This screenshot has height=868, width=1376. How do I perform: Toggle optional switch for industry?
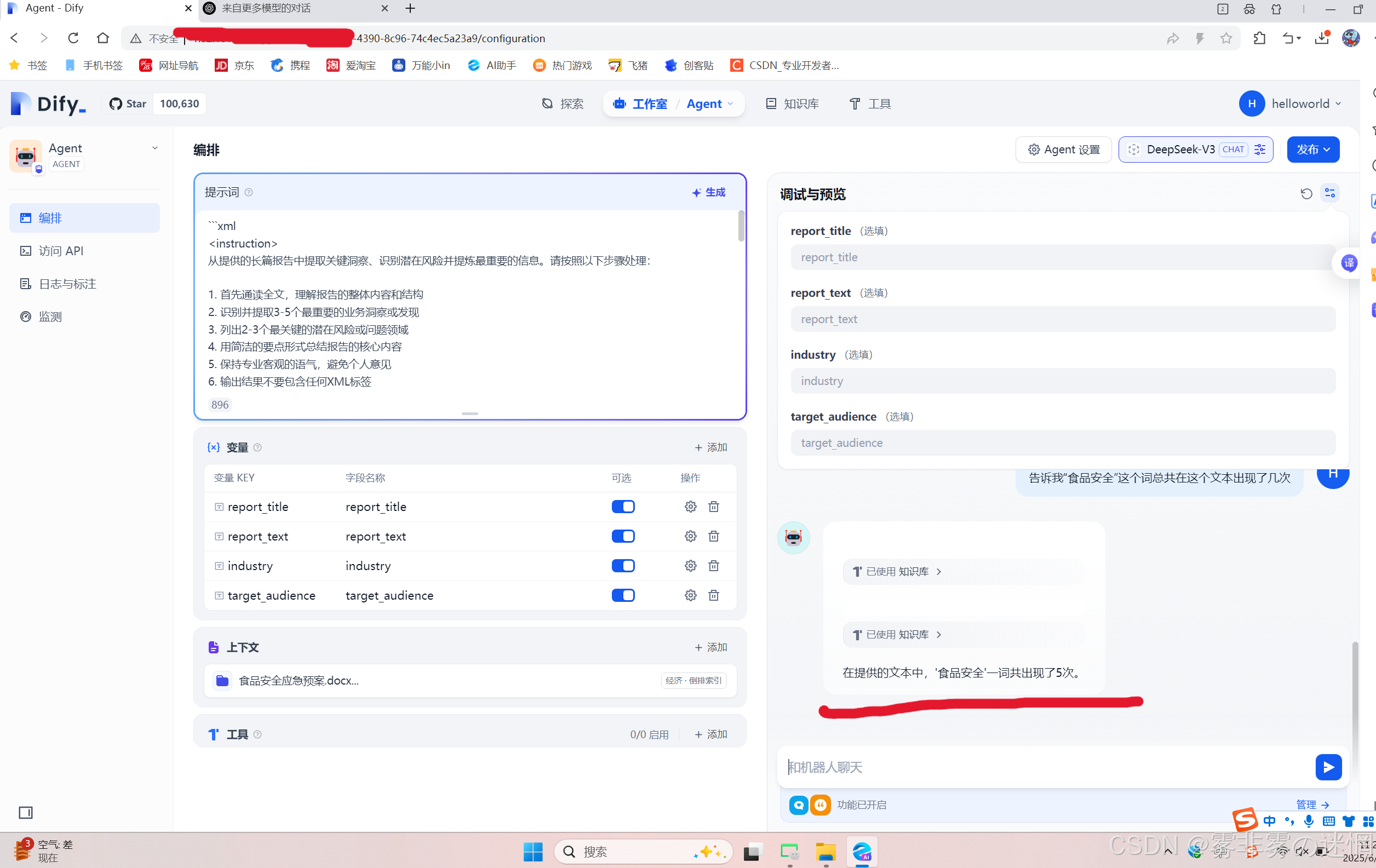click(623, 566)
